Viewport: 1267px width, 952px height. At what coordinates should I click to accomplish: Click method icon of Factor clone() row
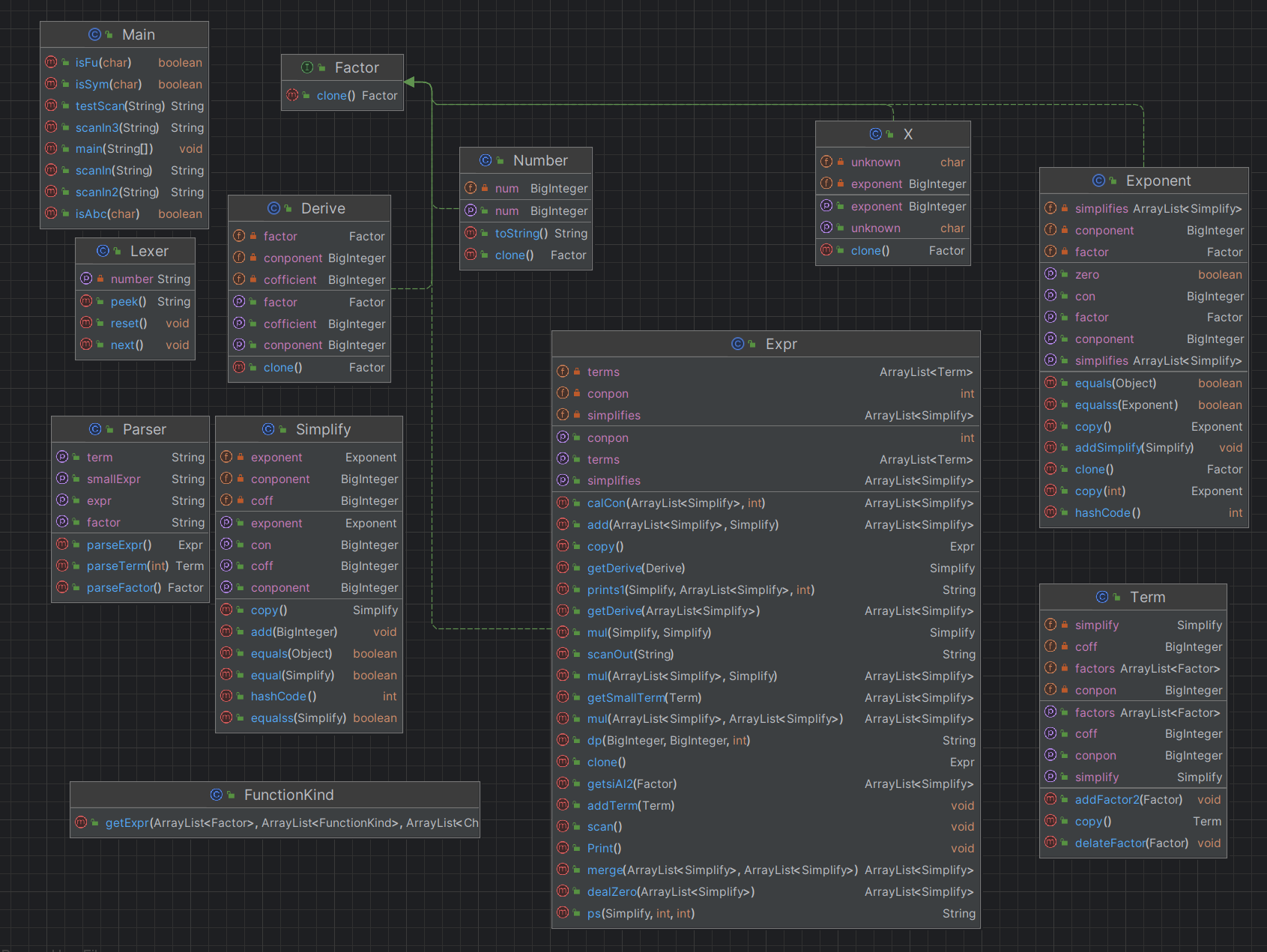(292, 95)
